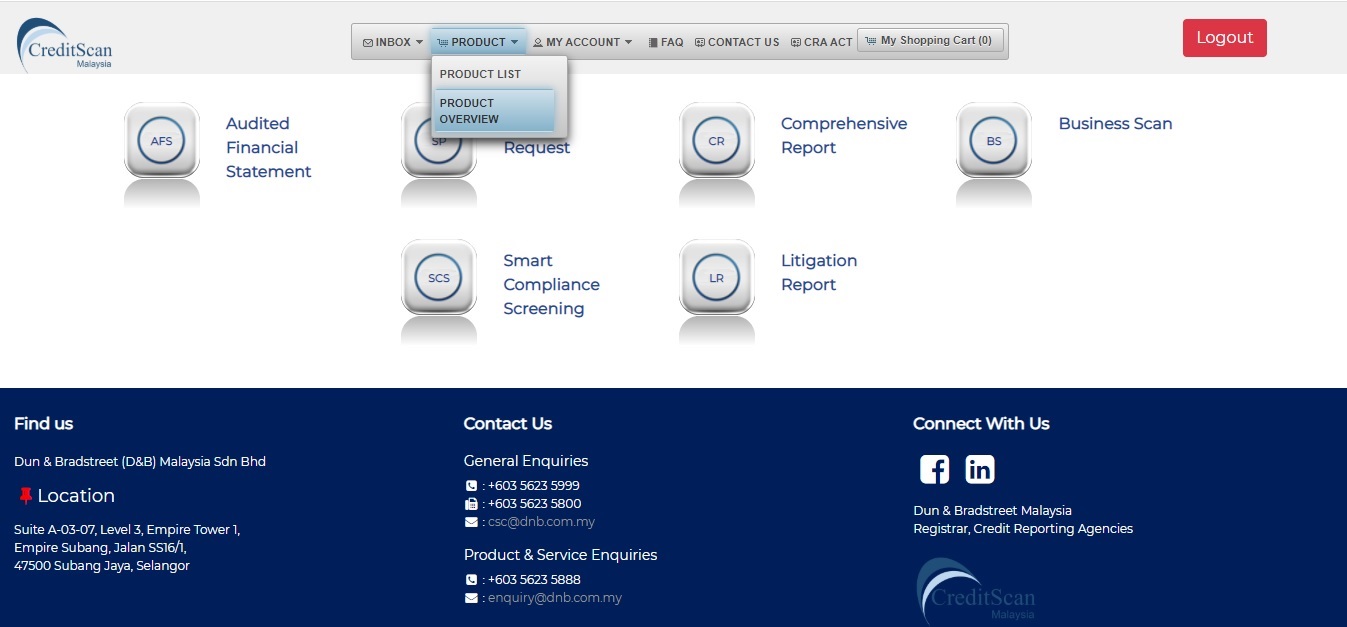Screen dimensions: 1347x627
Task: Open the Facebook page icon
Action: click(x=934, y=469)
